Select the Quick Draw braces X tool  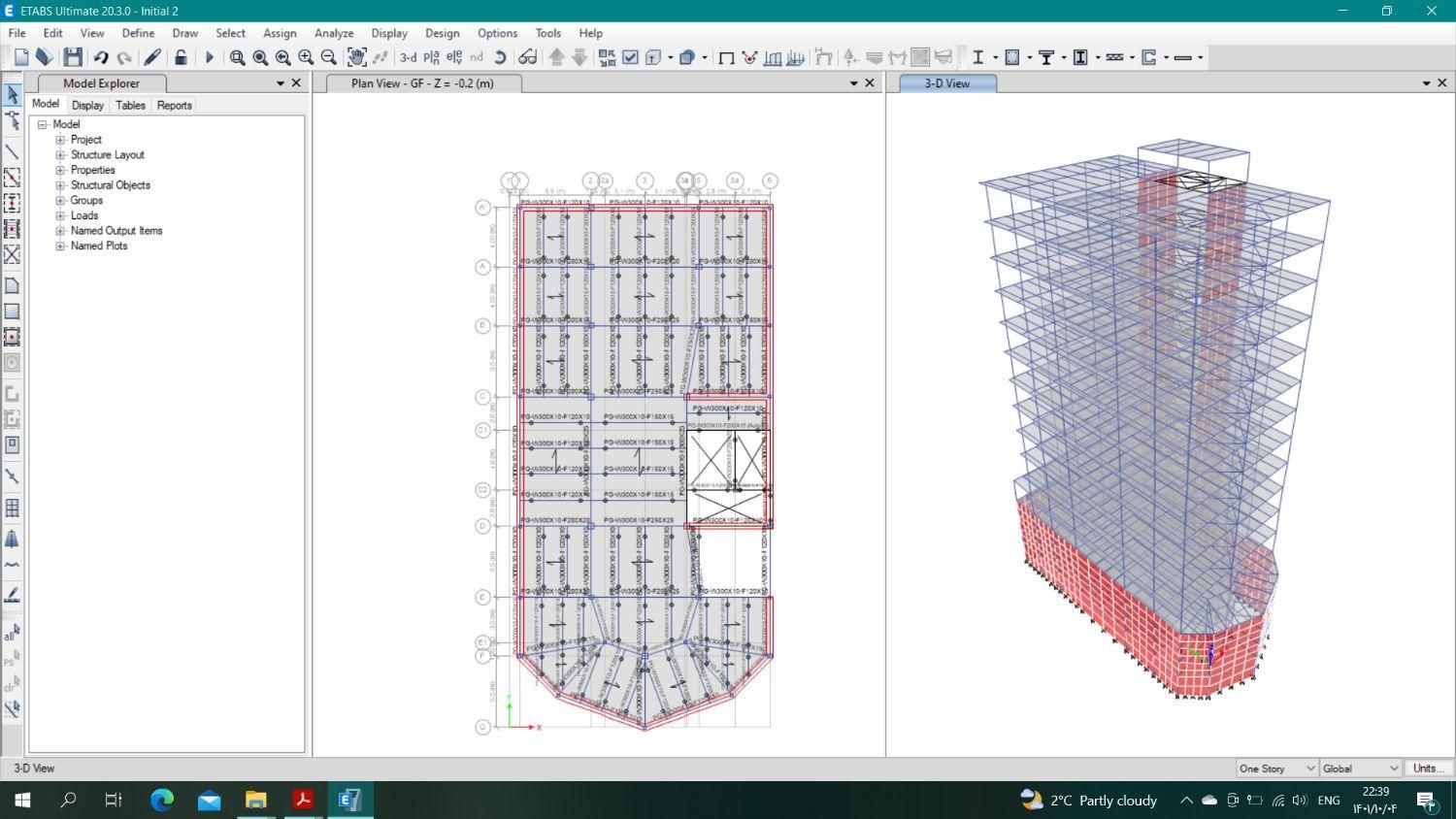tap(12, 254)
